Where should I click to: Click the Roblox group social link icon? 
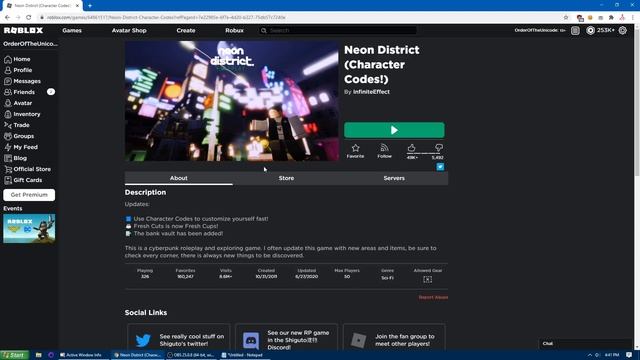[x=358, y=340]
